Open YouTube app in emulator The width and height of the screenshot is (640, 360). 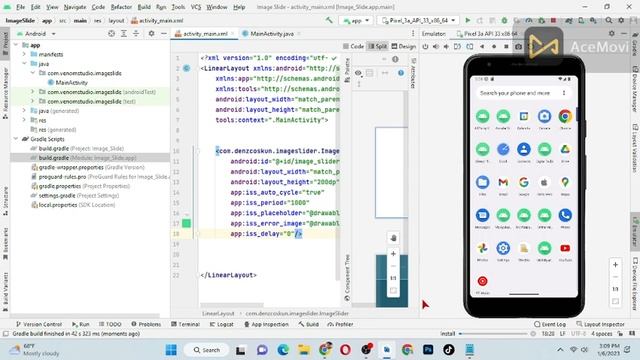[565, 248]
